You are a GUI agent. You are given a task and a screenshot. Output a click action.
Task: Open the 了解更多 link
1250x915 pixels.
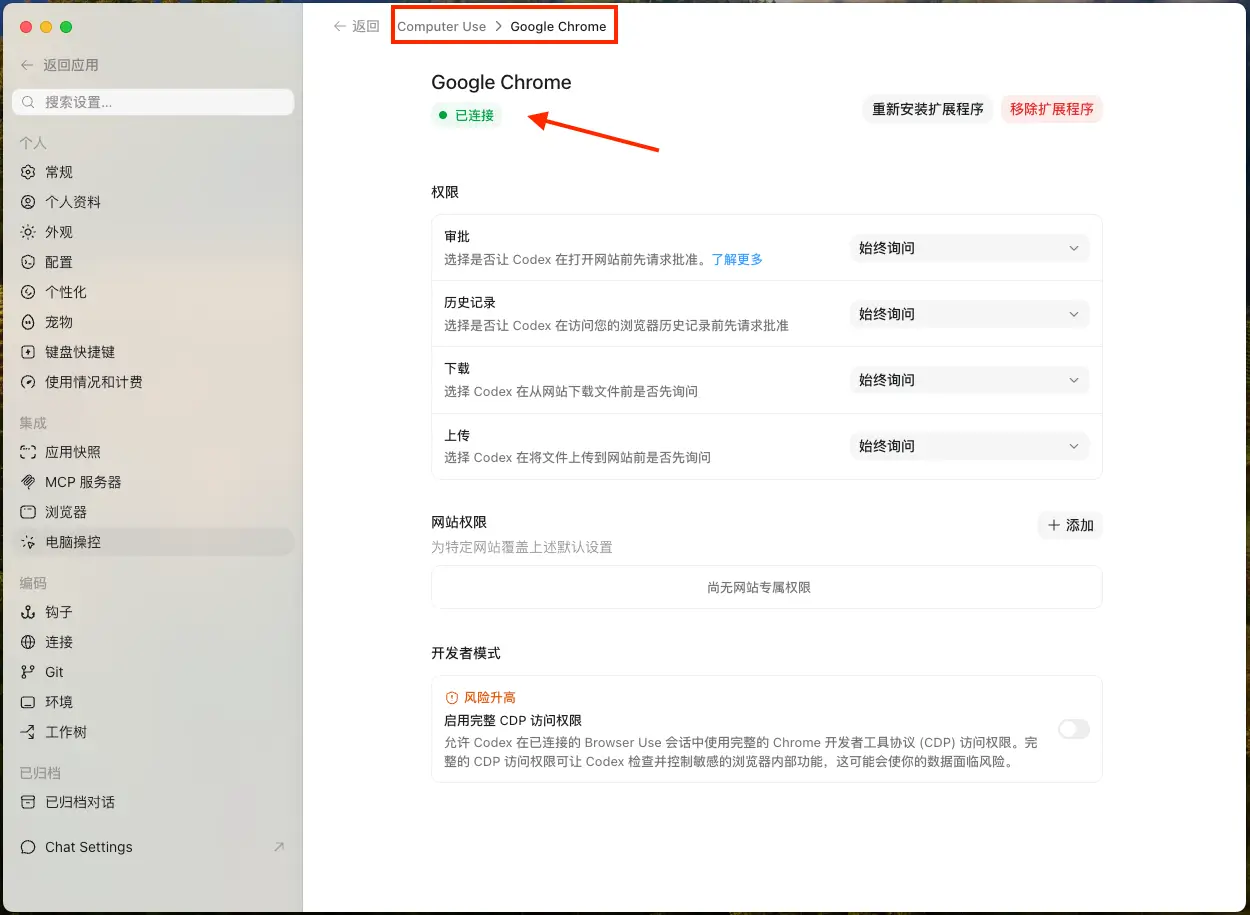click(737, 259)
